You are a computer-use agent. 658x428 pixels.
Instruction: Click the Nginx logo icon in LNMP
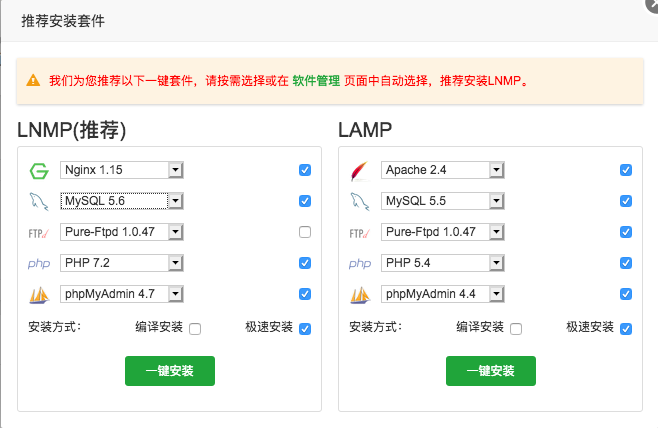39,171
